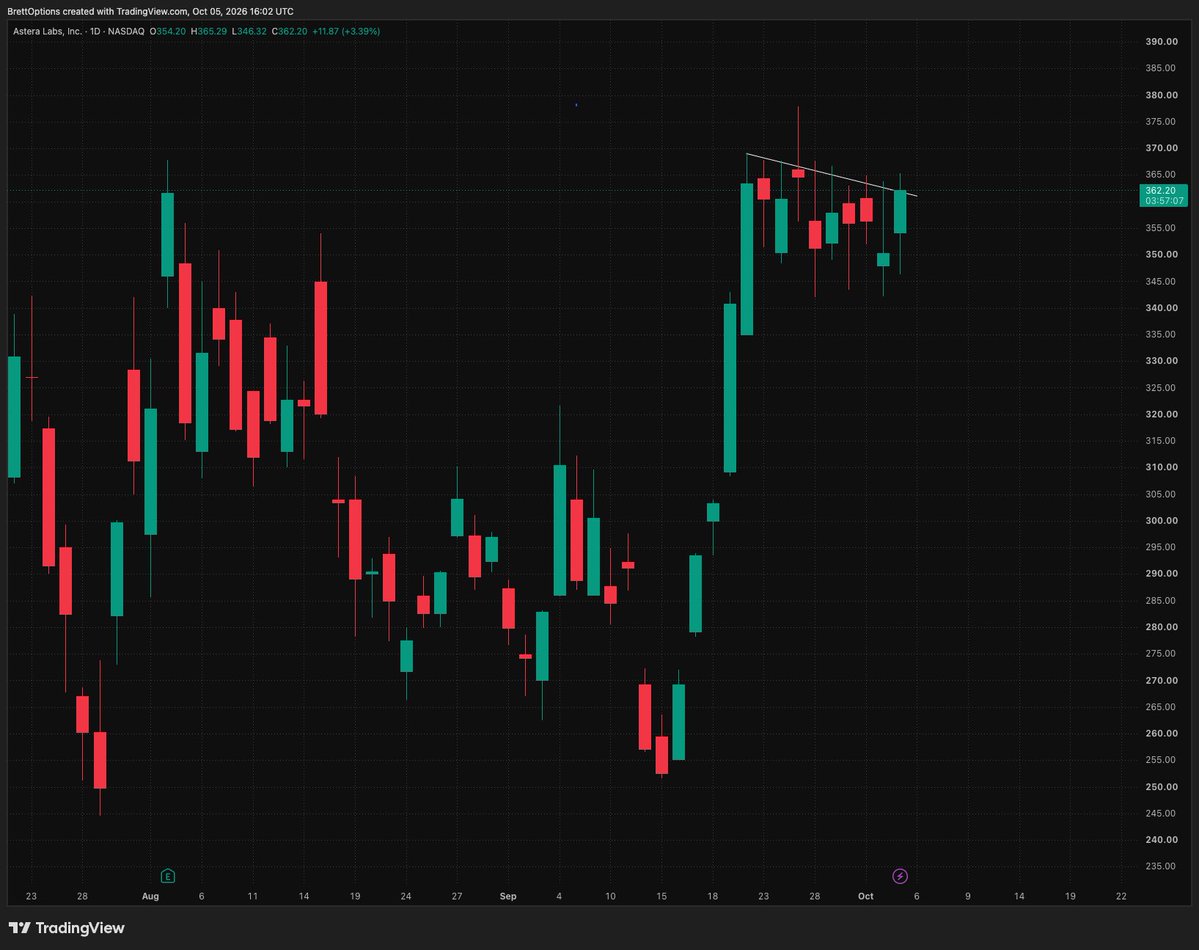Click the 18 date label on time axis
The width and height of the screenshot is (1199, 950).
point(713,896)
